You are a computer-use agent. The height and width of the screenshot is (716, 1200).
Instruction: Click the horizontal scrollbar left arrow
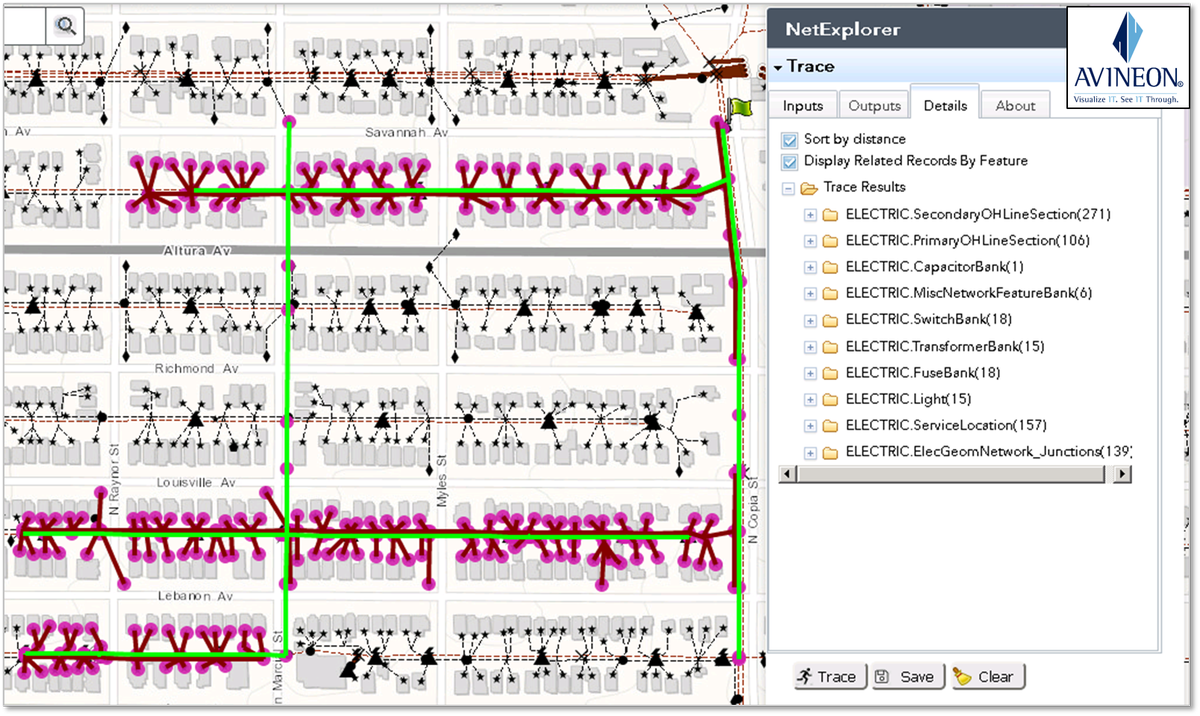[x=787, y=474]
